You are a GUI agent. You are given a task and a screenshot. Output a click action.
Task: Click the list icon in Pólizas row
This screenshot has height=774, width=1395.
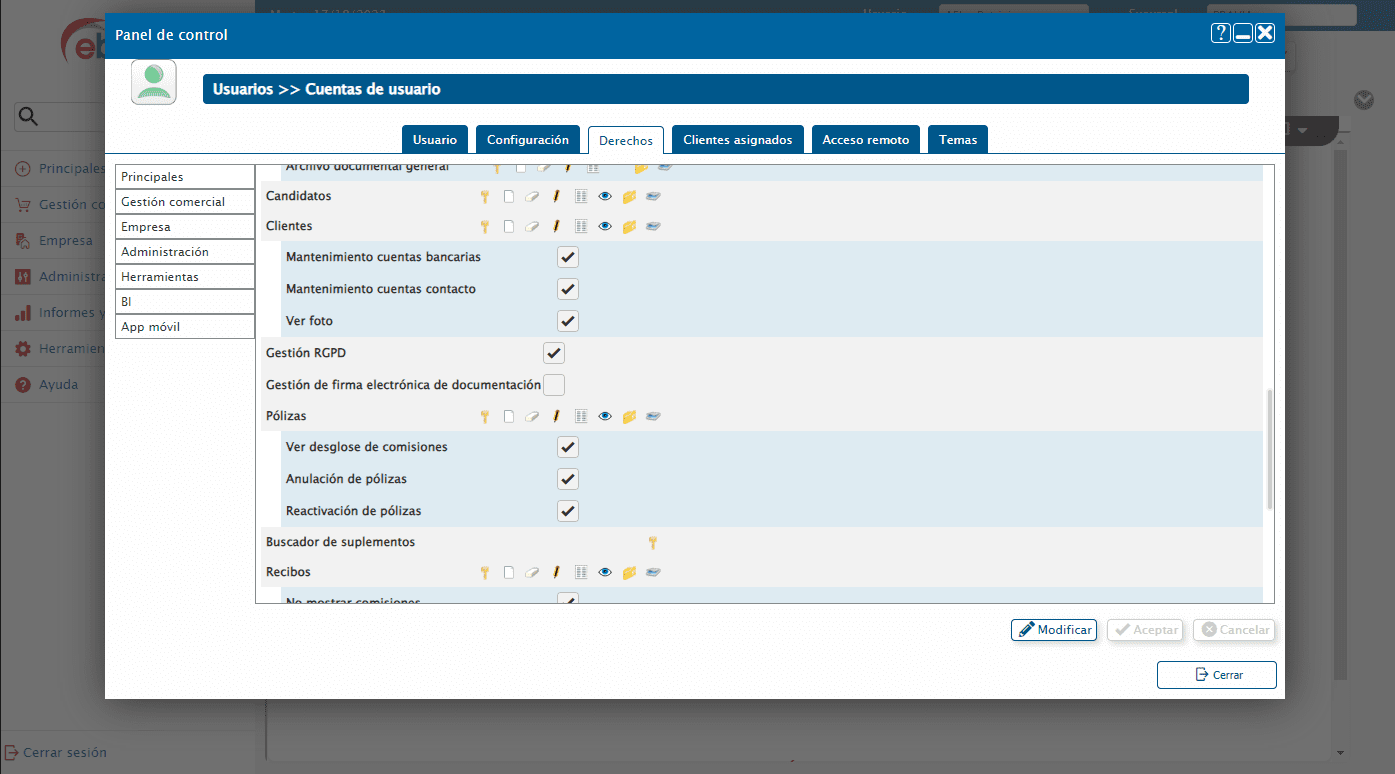coord(581,417)
